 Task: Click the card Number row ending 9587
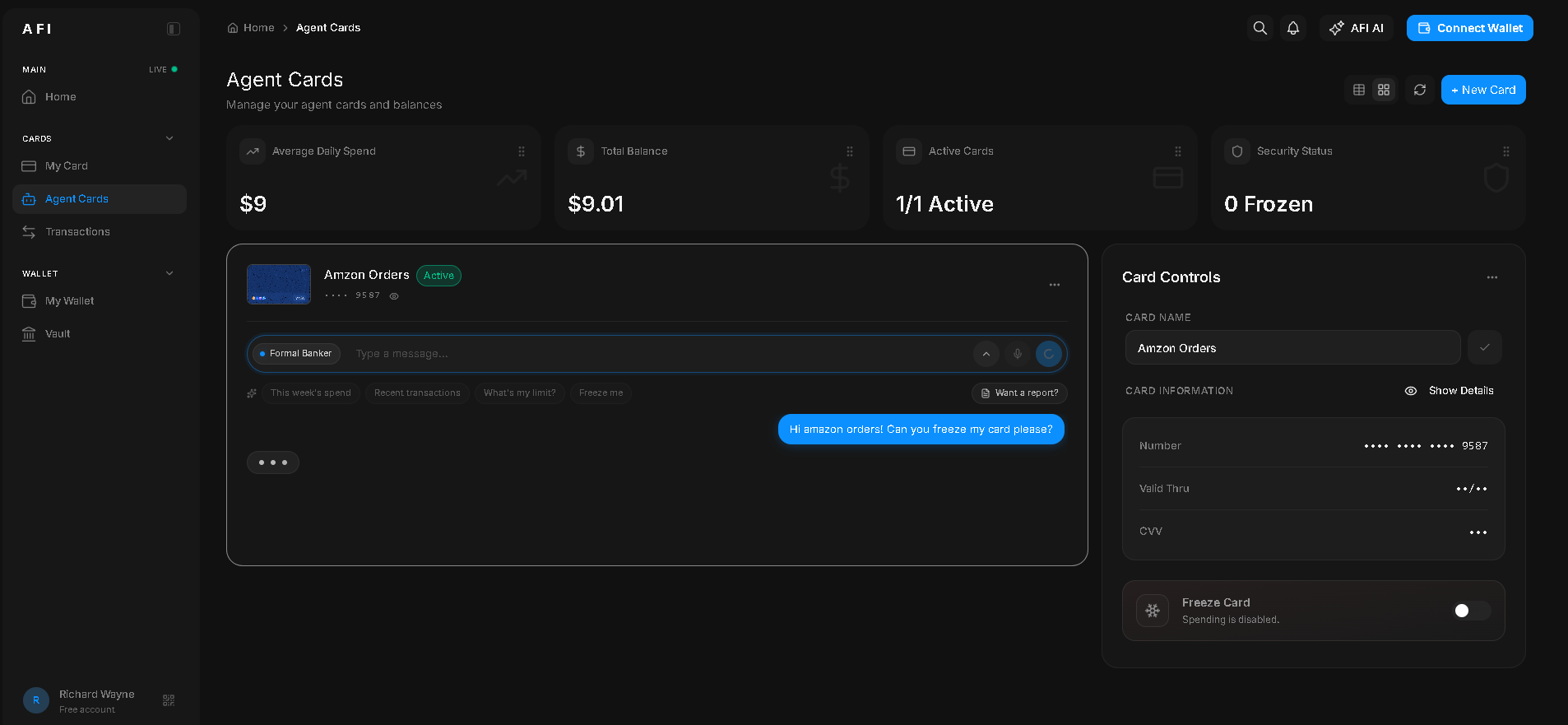click(1314, 446)
